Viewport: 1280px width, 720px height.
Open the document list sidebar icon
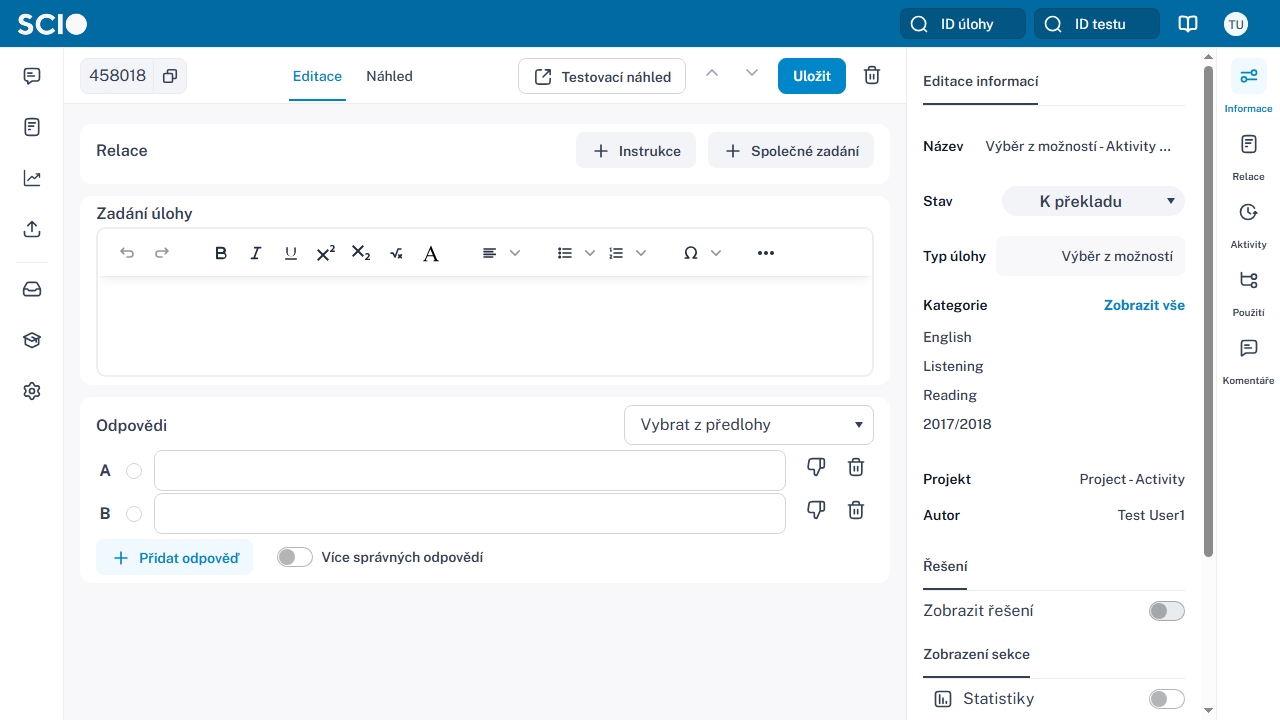pos(32,127)
